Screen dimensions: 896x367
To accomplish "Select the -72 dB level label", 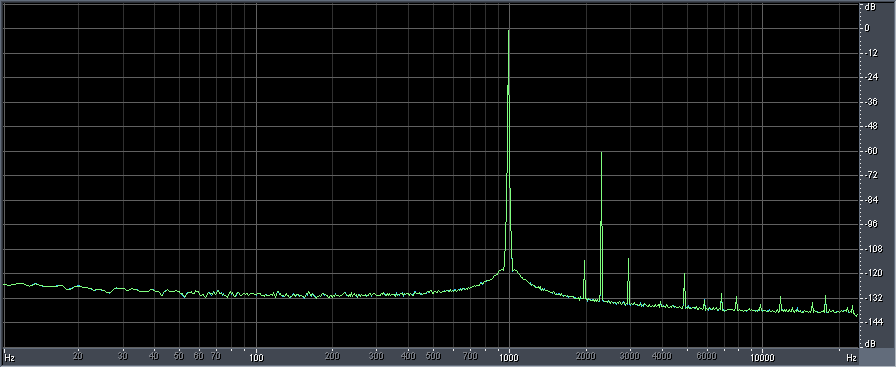I will (870, 175).
